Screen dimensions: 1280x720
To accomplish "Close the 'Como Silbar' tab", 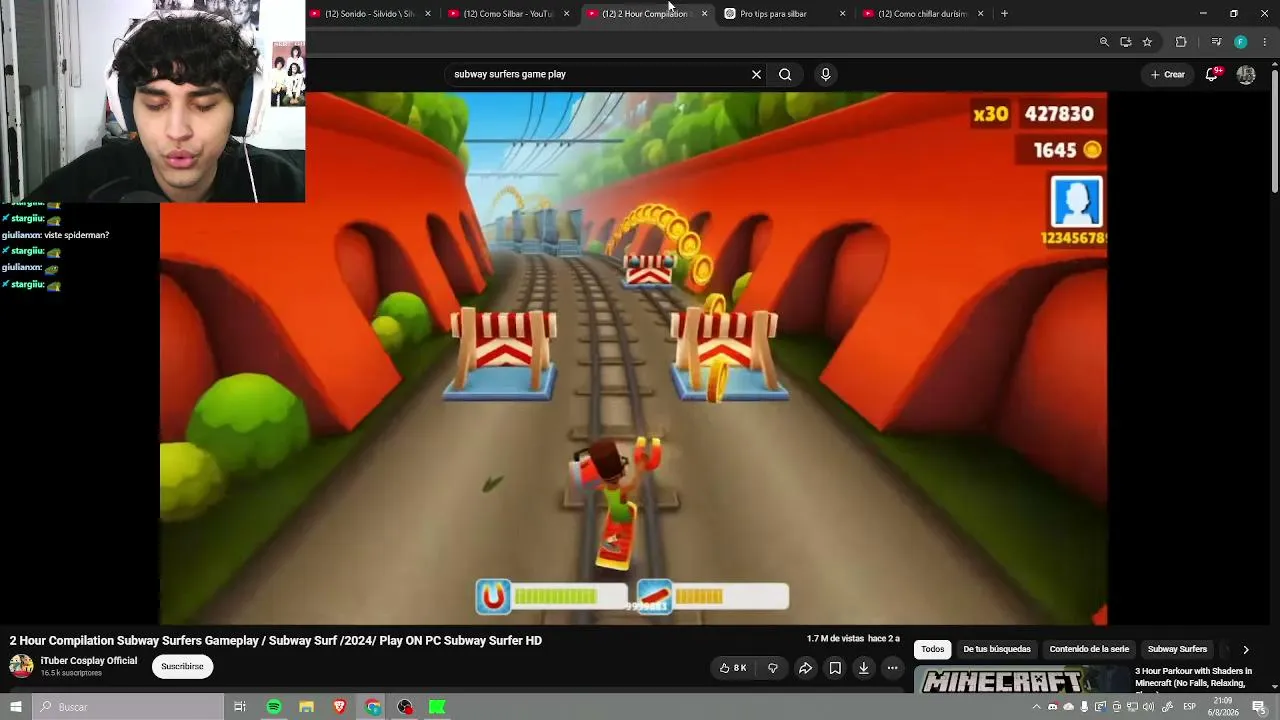I will point(566,14).
